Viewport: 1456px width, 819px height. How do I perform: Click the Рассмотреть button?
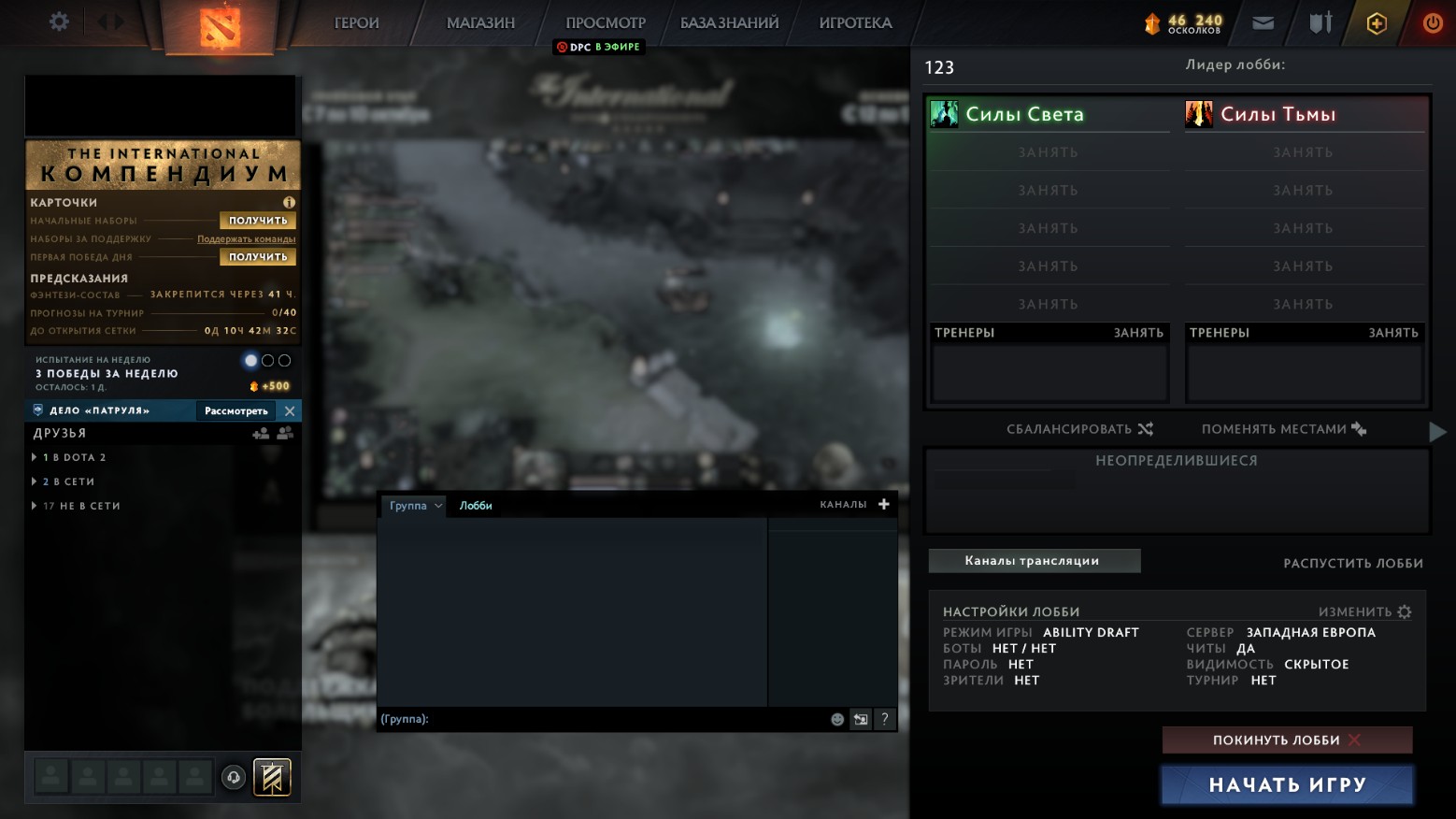pos(236,410)
